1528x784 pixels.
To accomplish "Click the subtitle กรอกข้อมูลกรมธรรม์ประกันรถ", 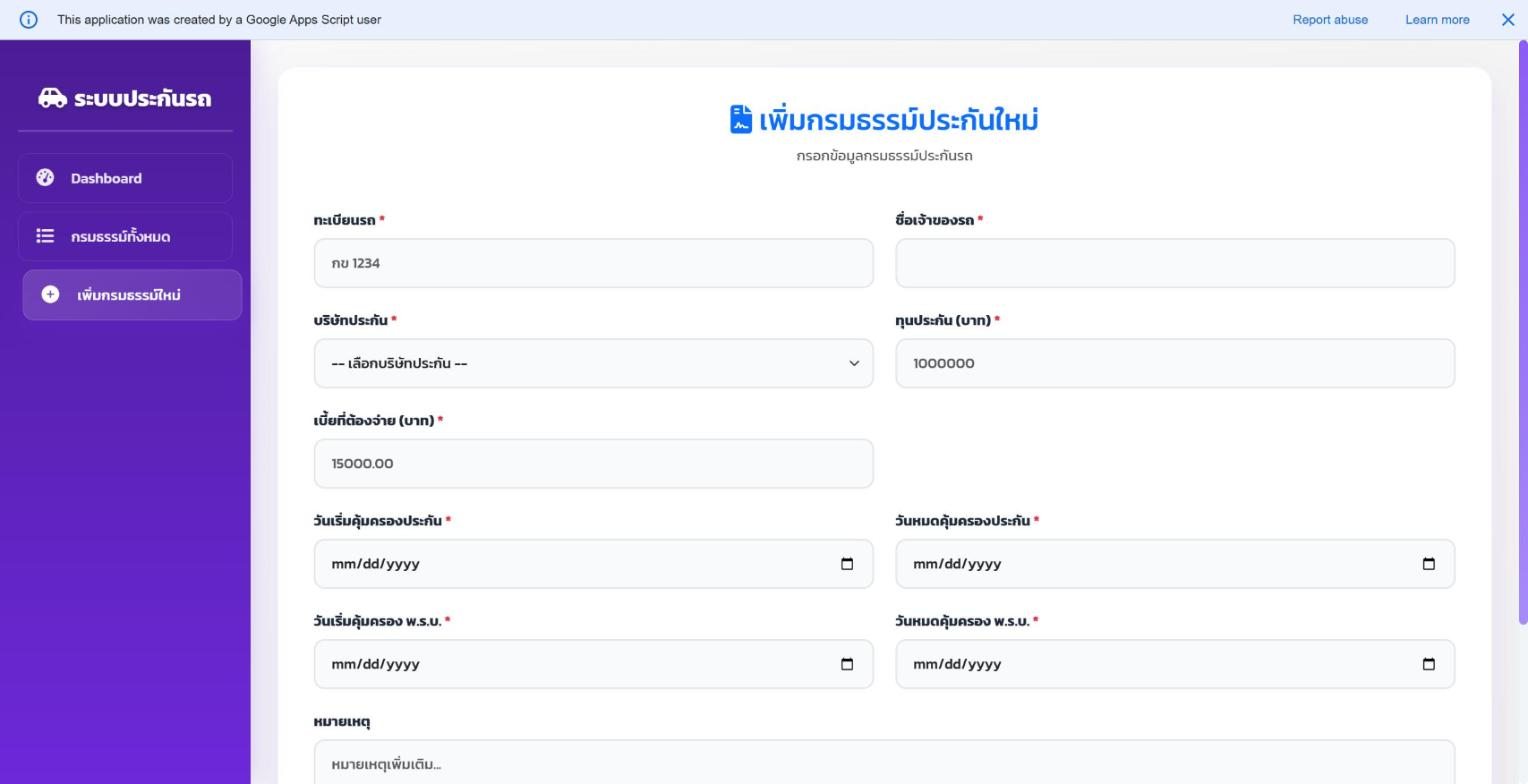I will coord(884,156).
